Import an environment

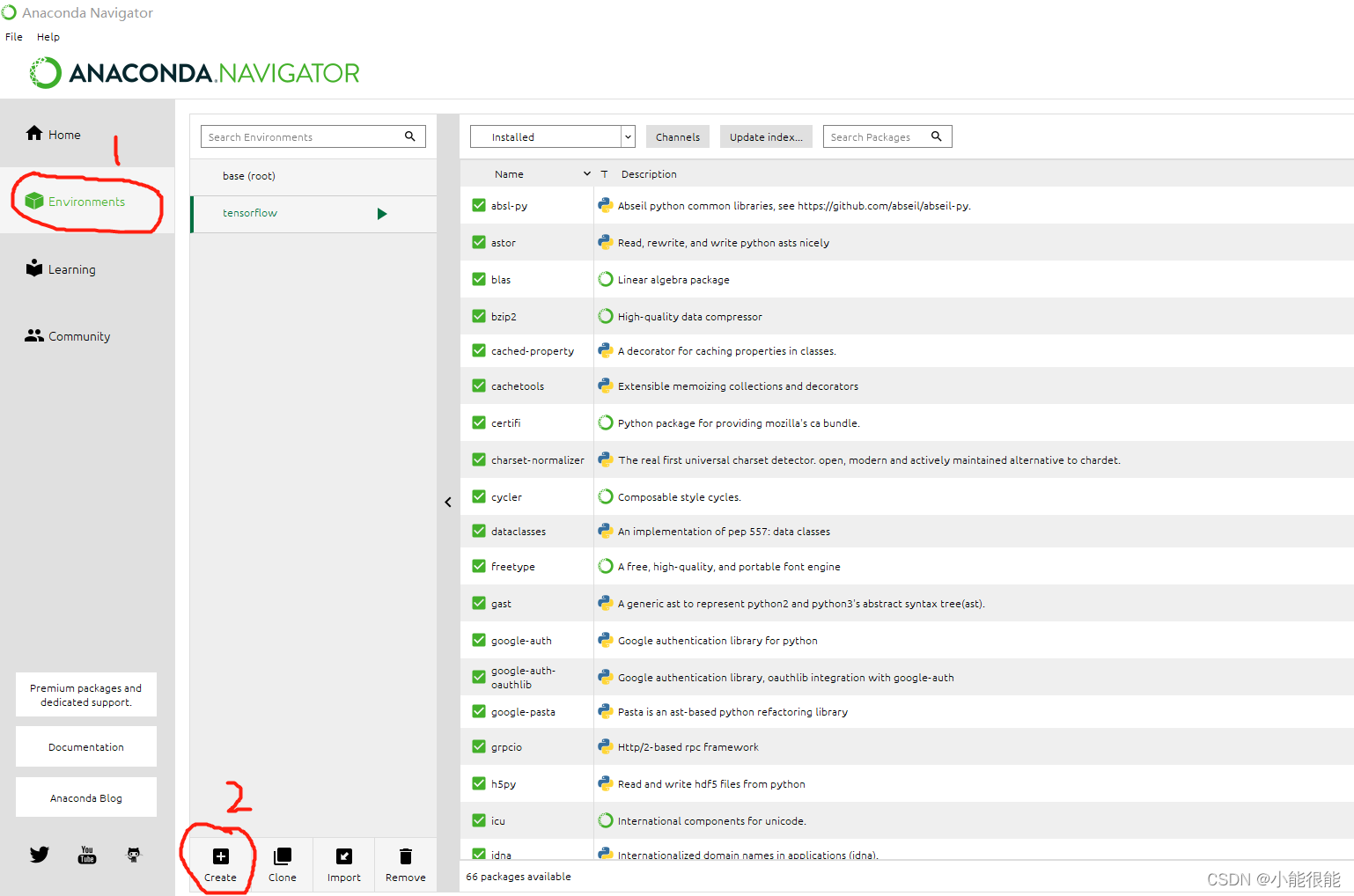[343, 864]
